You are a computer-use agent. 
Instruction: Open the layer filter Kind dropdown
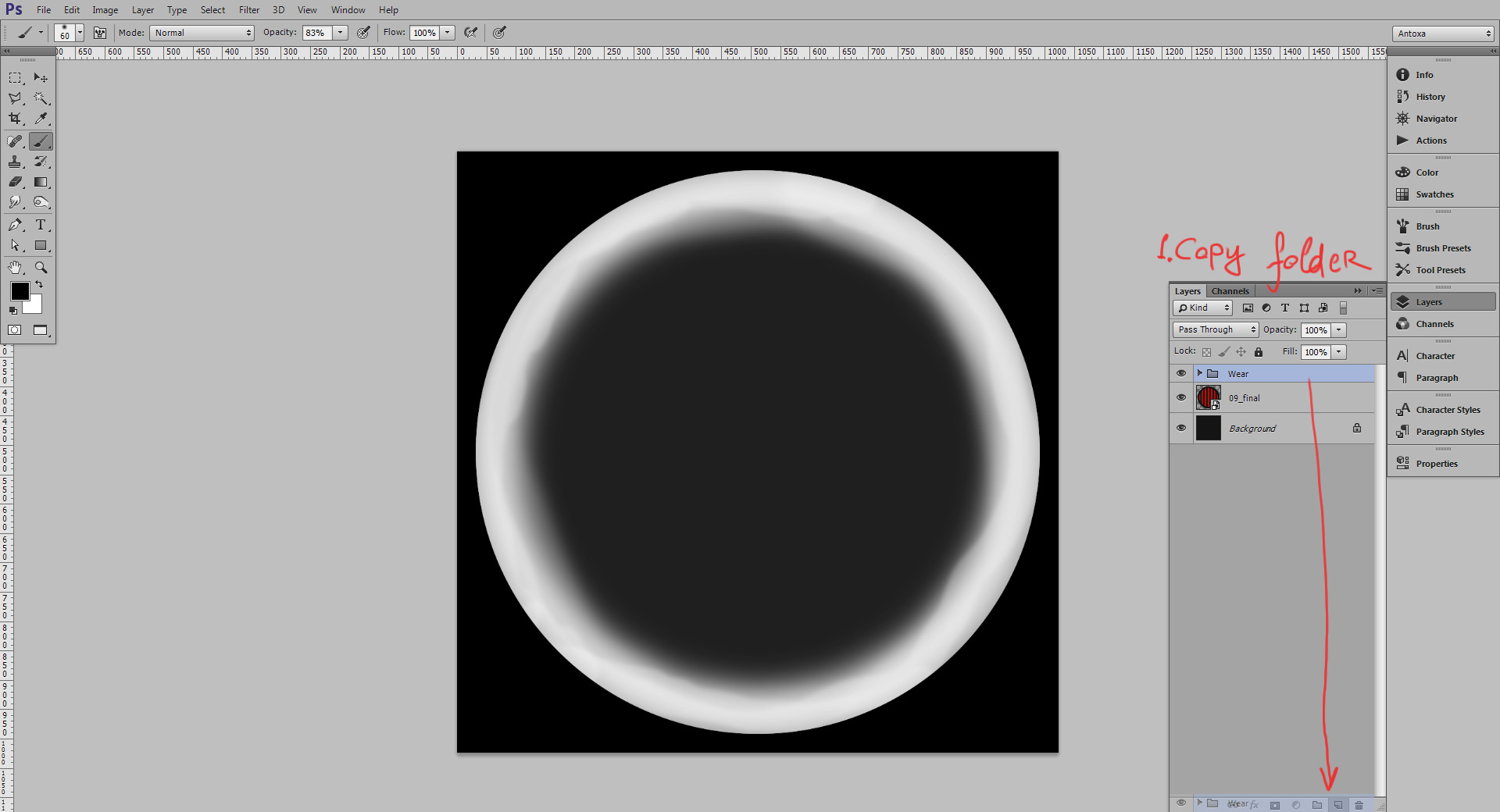pyautogui.click(x=1203, y=308)
